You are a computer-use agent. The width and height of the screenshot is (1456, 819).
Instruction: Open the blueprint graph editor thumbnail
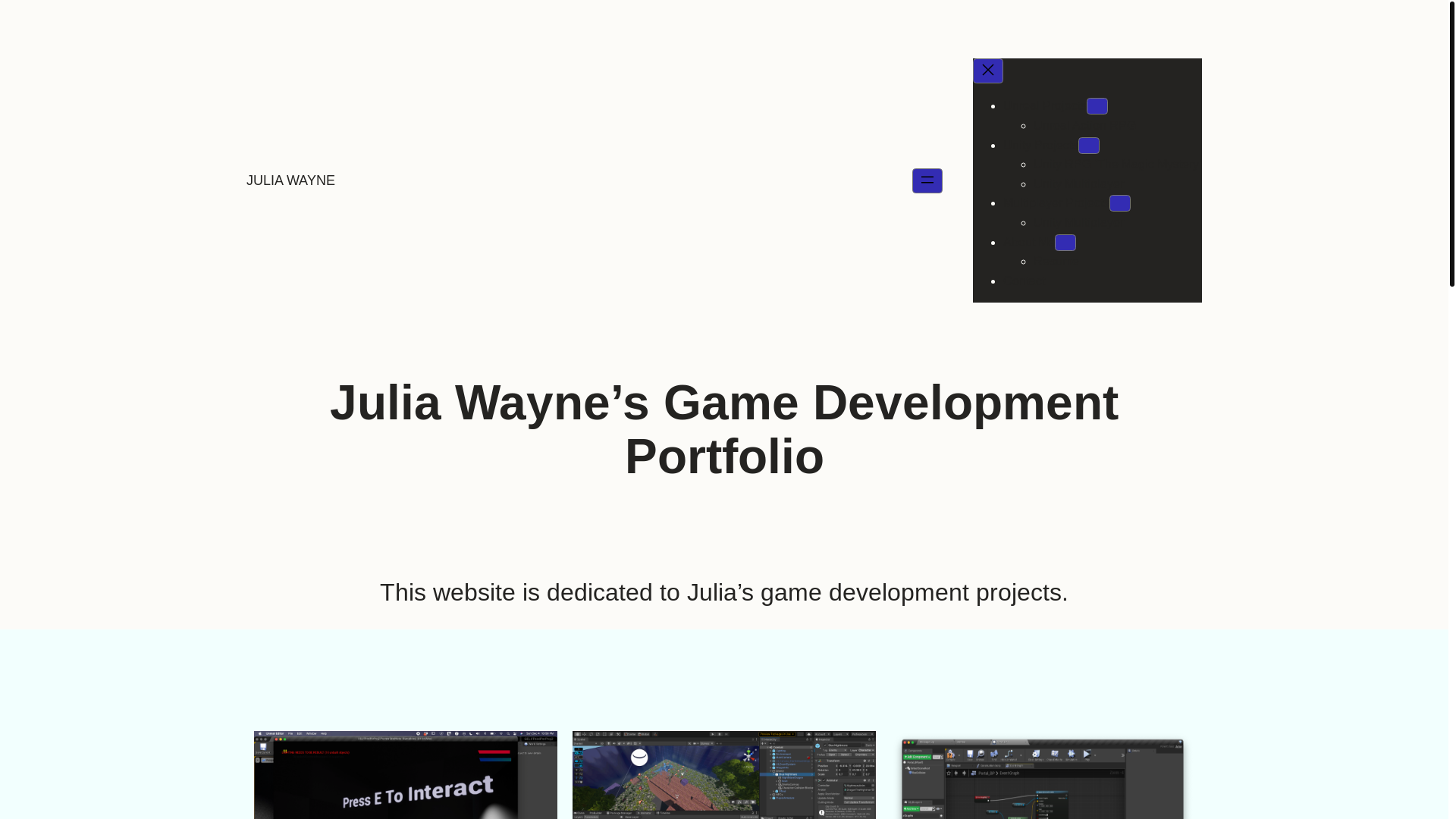pos(1043,779)
